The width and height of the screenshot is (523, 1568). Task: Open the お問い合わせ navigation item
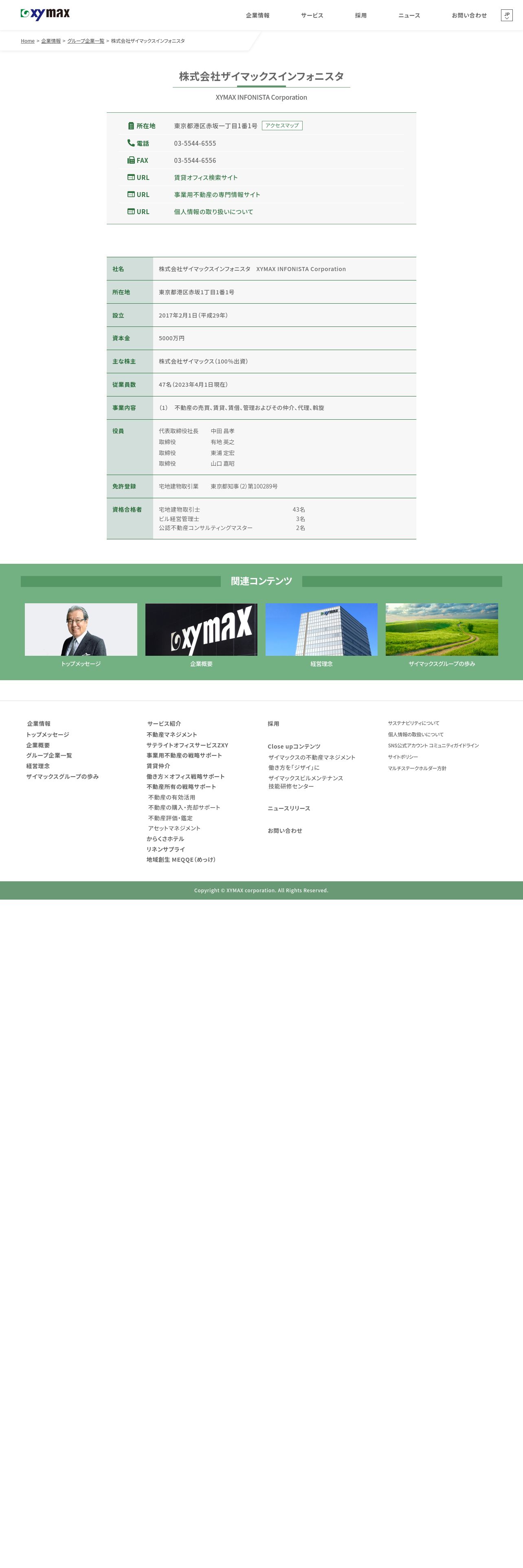[469, 15]
